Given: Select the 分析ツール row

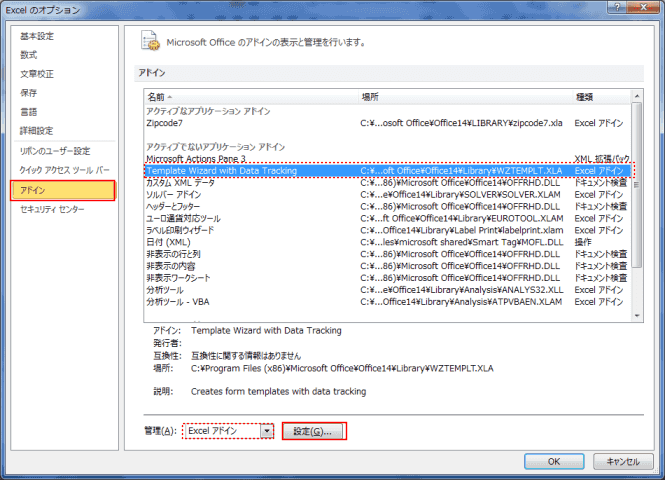Looking at the screenshot, I should pos(388,290).
